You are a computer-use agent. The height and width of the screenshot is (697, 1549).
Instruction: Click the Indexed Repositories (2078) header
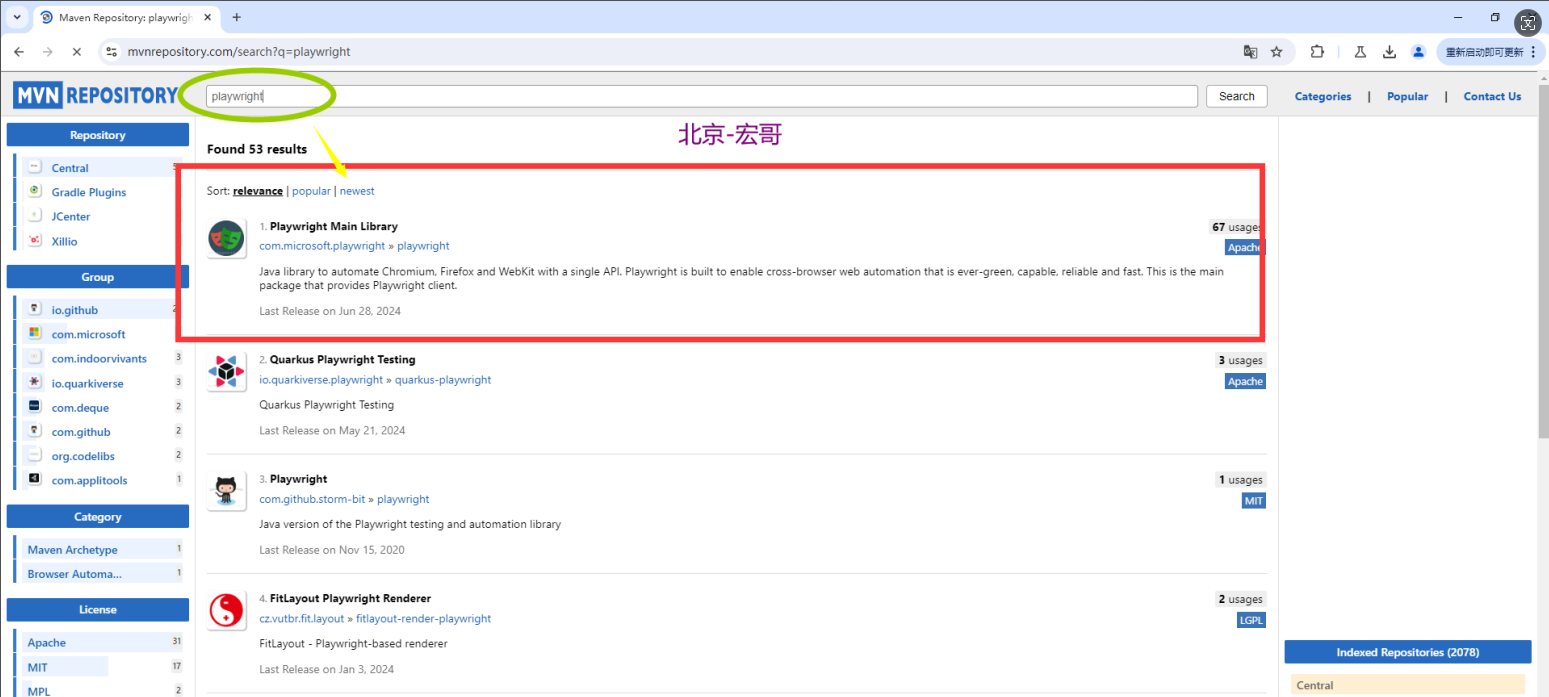[1408, 652]
